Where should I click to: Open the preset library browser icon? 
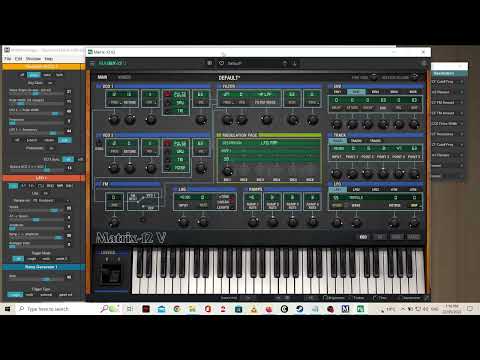(x=210, y=63)
